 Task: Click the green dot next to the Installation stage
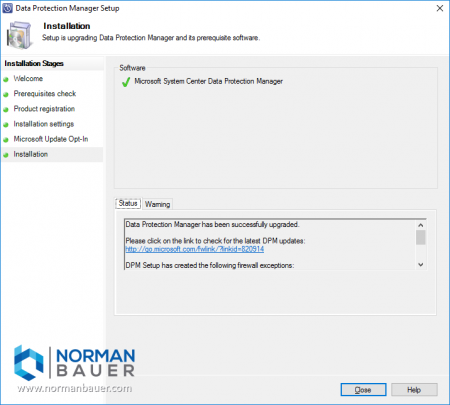6,155
